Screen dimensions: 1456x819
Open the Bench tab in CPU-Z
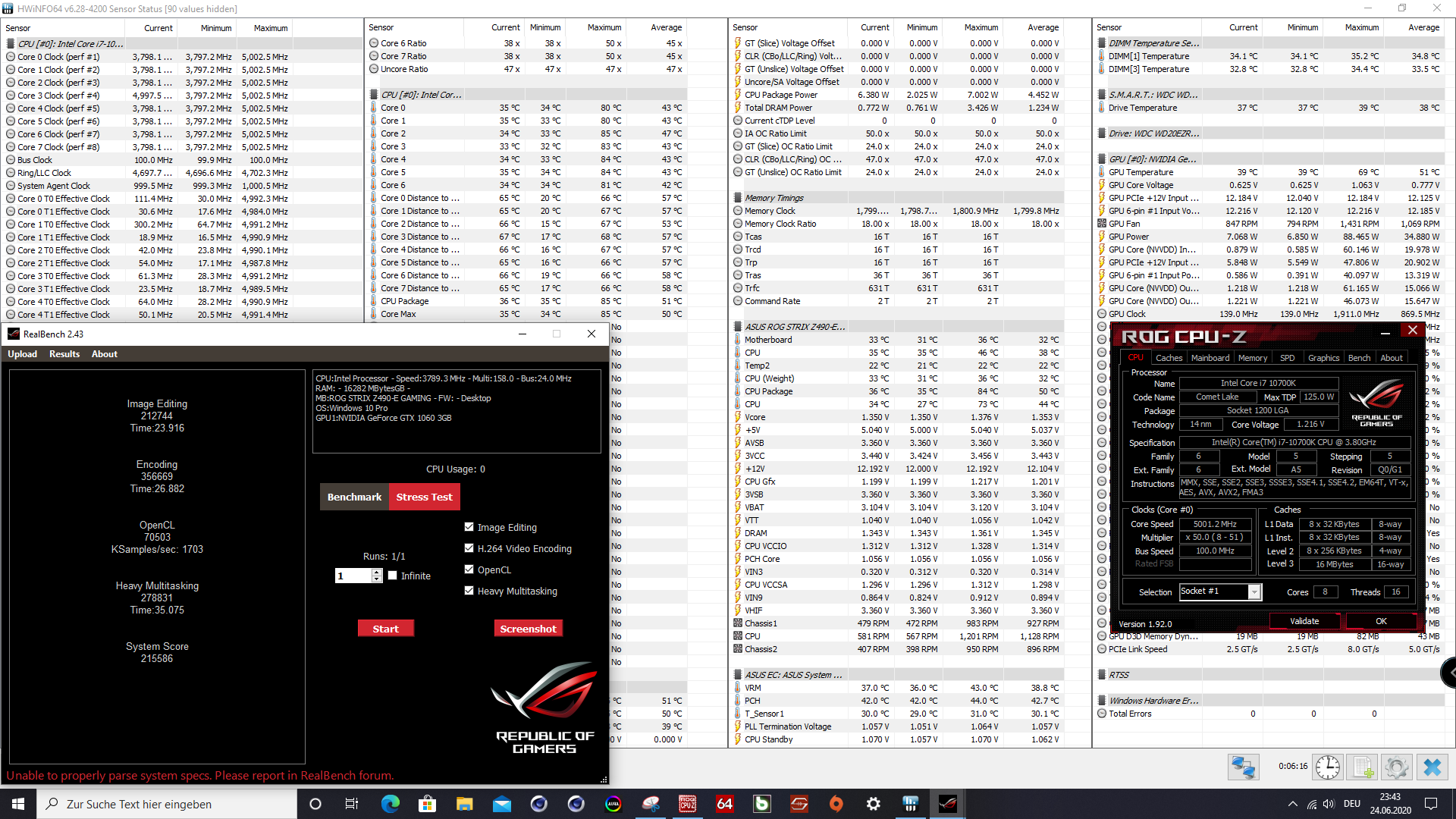[1359, 358]
